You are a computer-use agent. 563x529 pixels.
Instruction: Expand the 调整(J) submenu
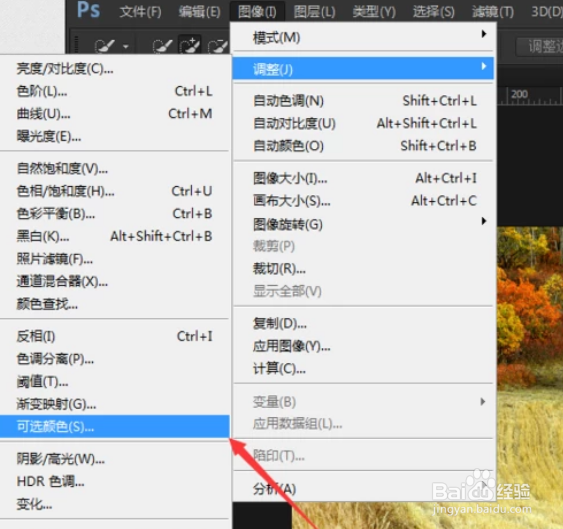click(x=363, y=68)
